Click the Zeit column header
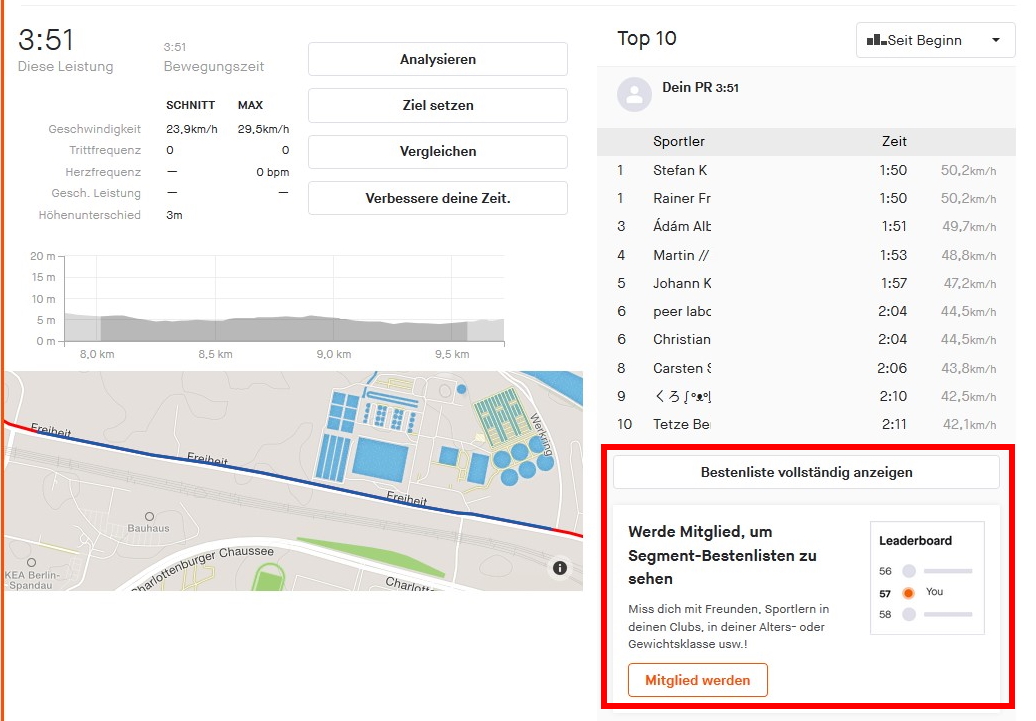 pyautogui.click(x=894, y=142)
